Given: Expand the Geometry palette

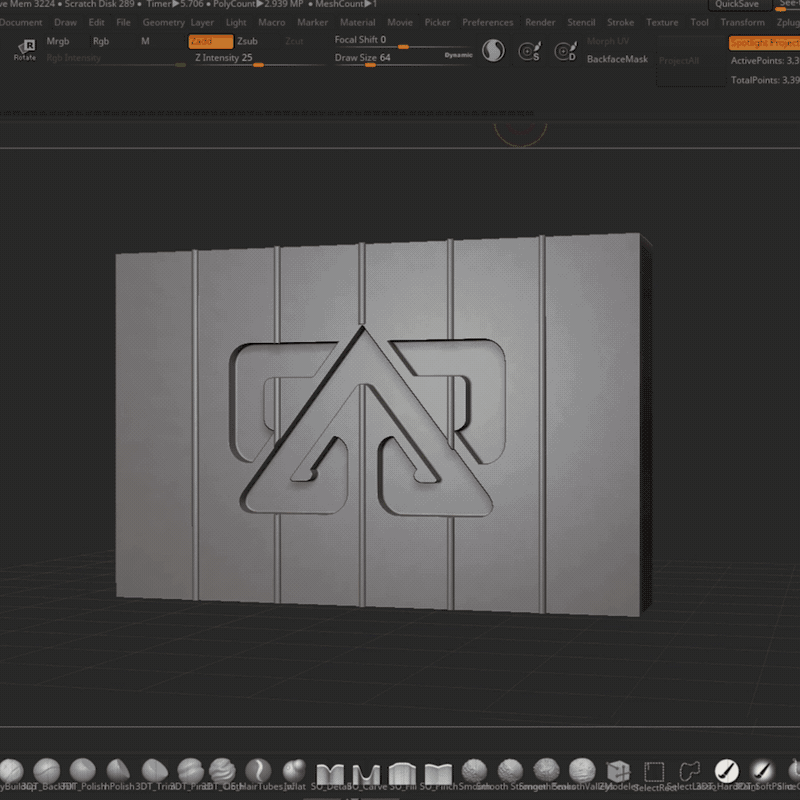Looking at the screenshot, I should pos(163,22).
